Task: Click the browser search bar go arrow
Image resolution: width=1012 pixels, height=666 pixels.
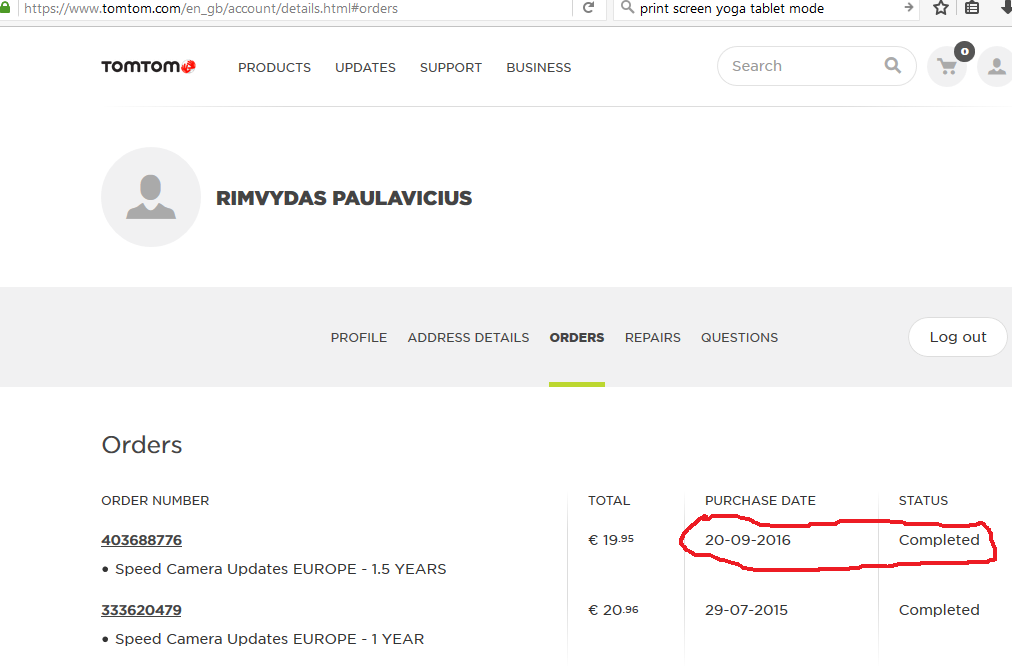Action: pos(909,8)
